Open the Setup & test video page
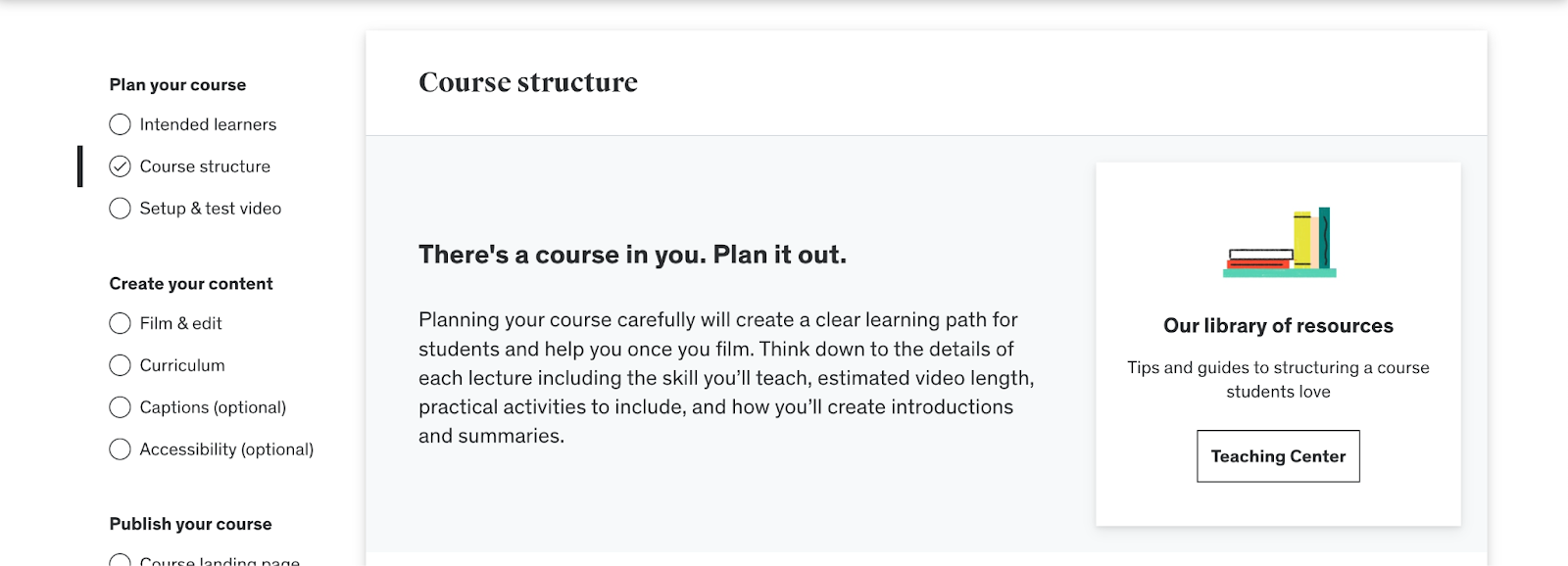The width and height of the screenshot is (1568, 566). [x=210, y=208]
